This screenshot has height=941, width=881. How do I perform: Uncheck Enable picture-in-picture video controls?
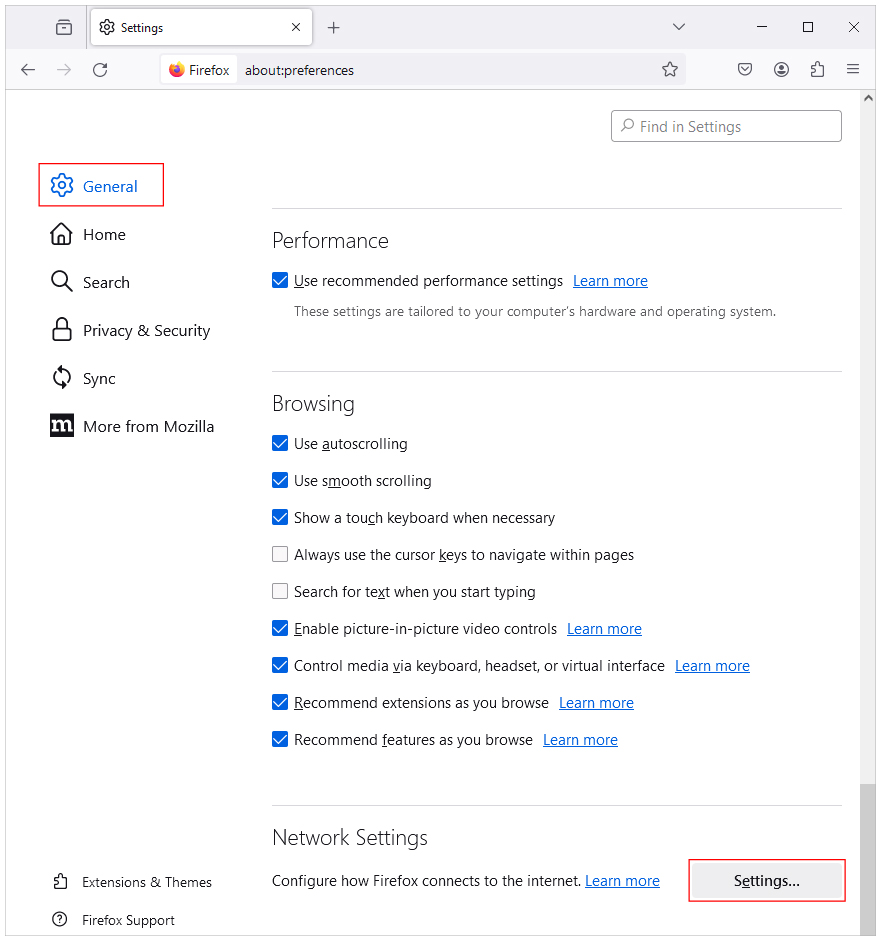coord(280,628)
